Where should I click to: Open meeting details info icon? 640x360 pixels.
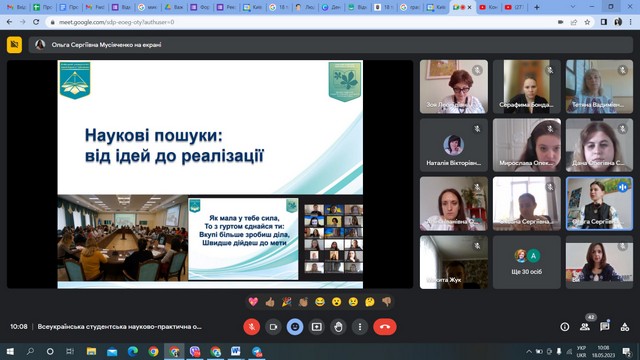click(x=565, y=327)
